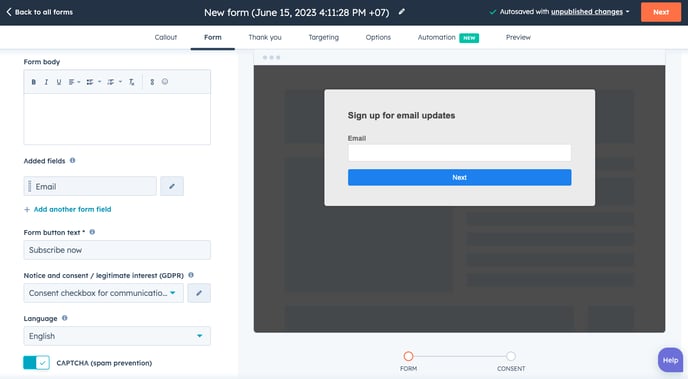Open the unpublished changes link
The width and height of the screenshot is (688, 379).
[587, 12]
